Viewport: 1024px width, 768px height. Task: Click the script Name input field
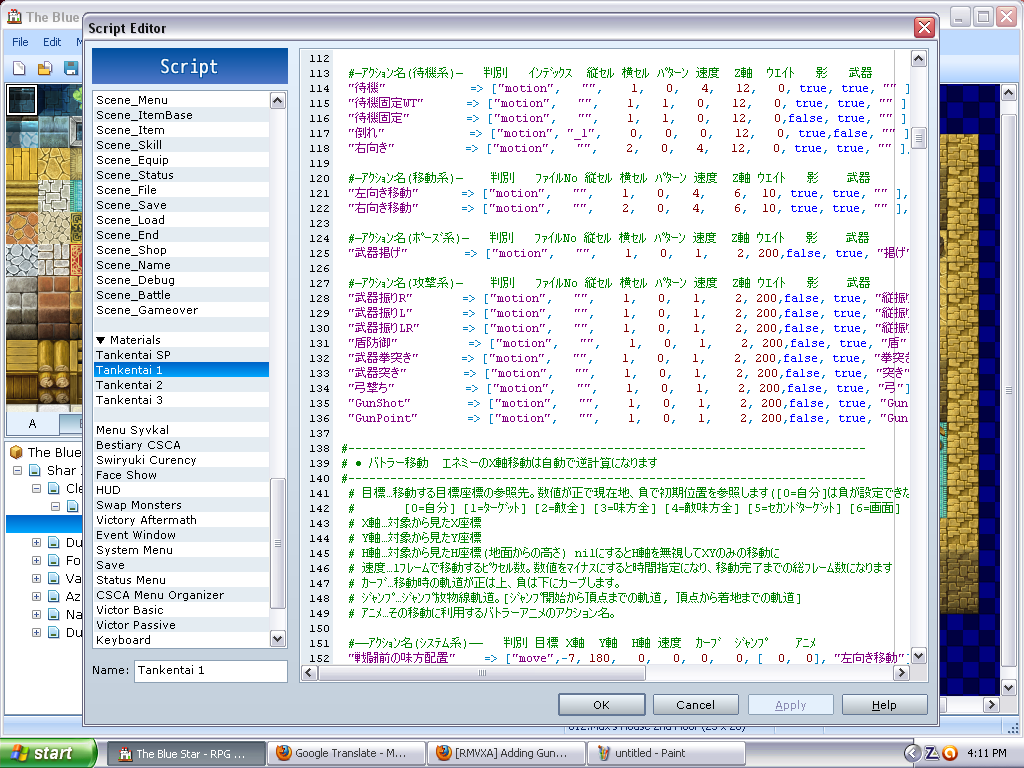pos(210,670)
